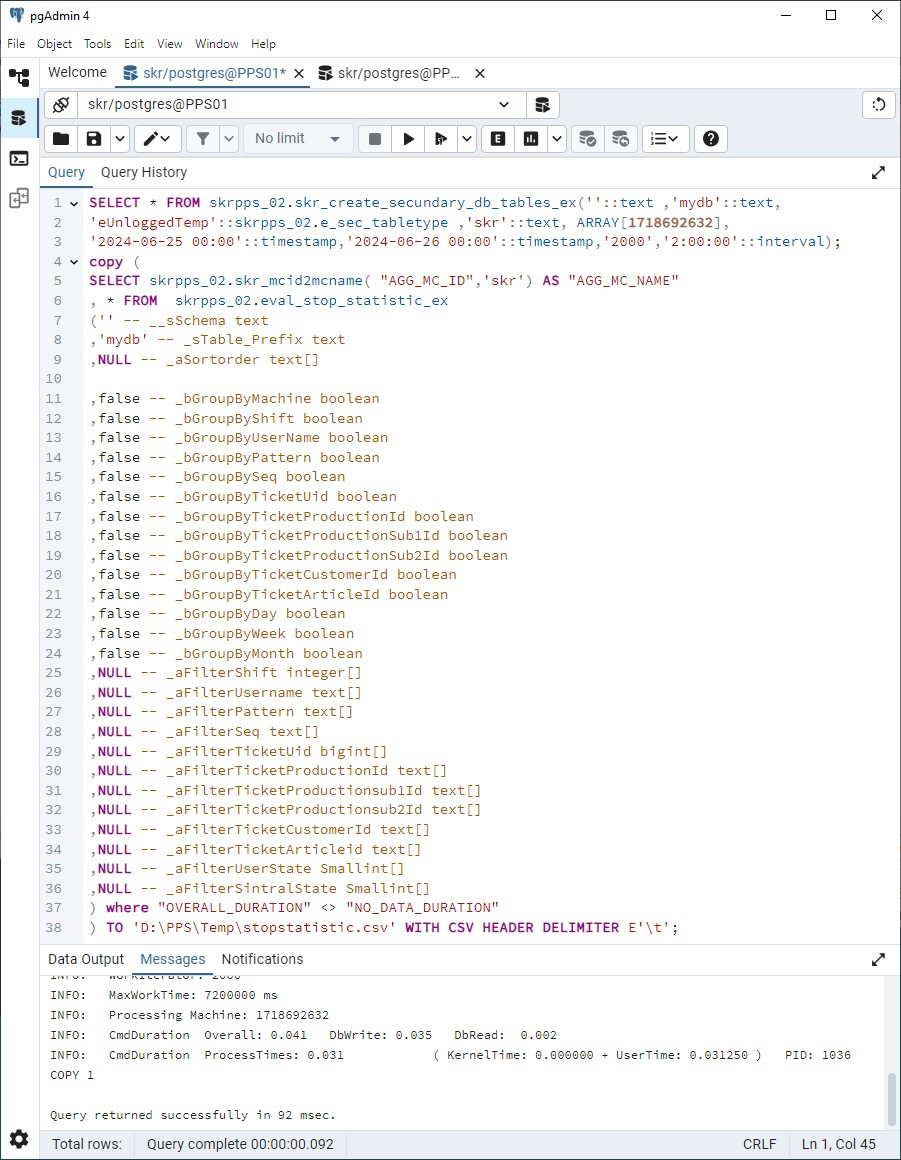Click the messages panel vertical scrollbar

(891, 1099)
